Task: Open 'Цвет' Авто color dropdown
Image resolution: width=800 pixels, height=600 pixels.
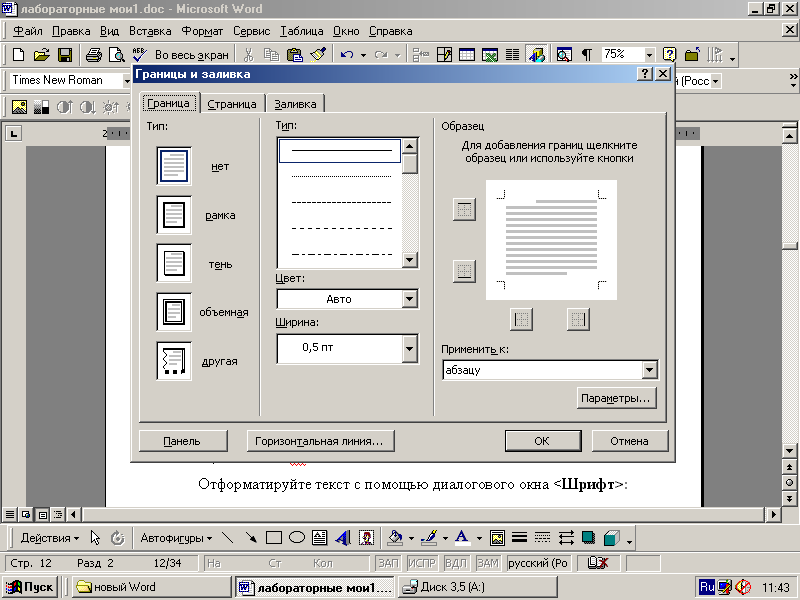Action: 410,299
